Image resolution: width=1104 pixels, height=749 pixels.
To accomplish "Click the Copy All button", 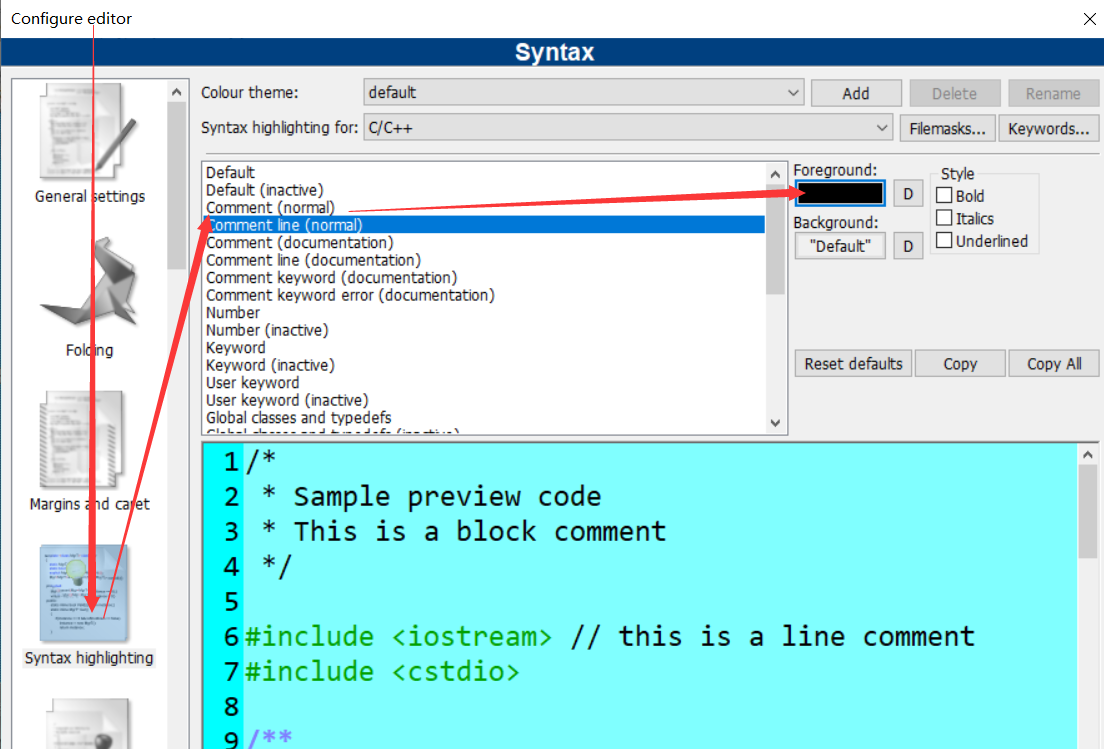I will (1054, 364).
